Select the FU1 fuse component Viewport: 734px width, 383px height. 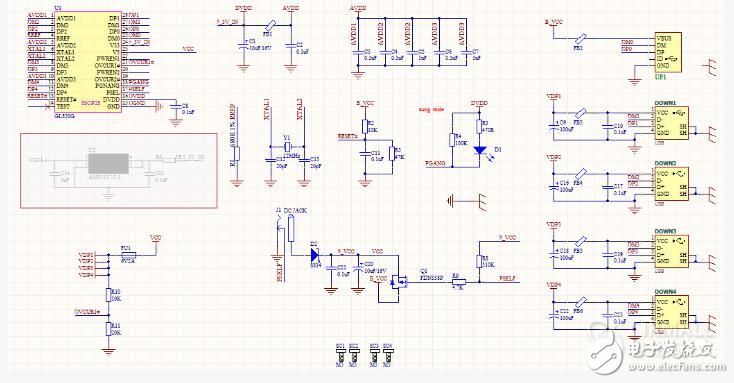point(129,255)
